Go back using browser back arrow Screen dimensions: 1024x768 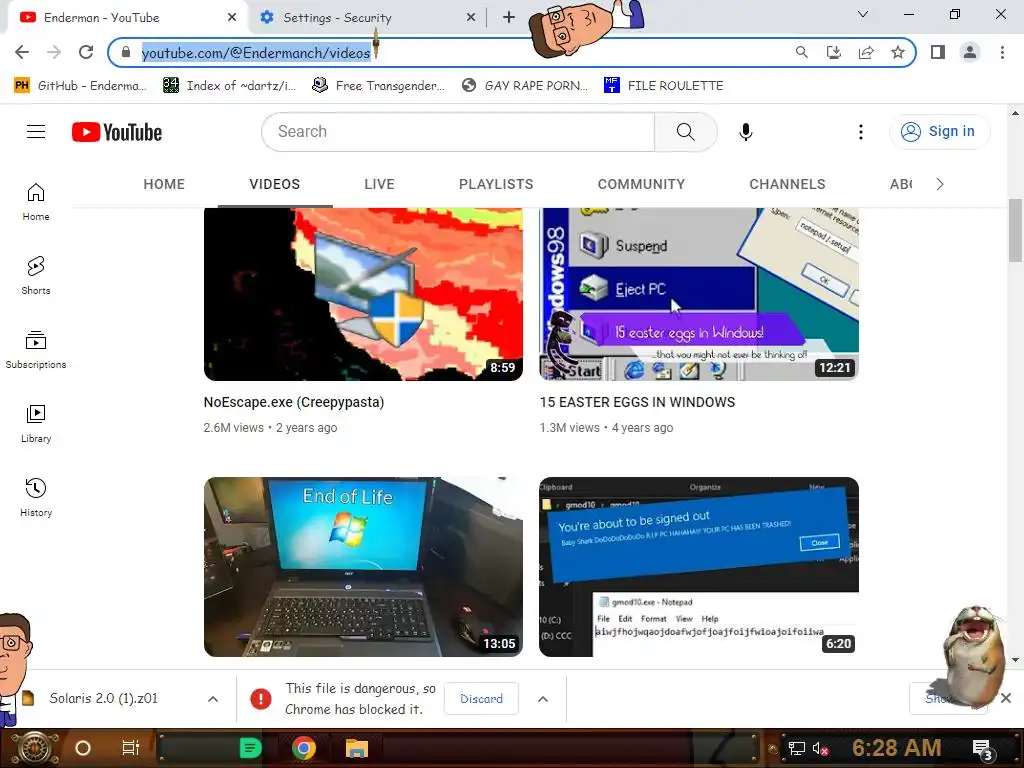(22, 52)
